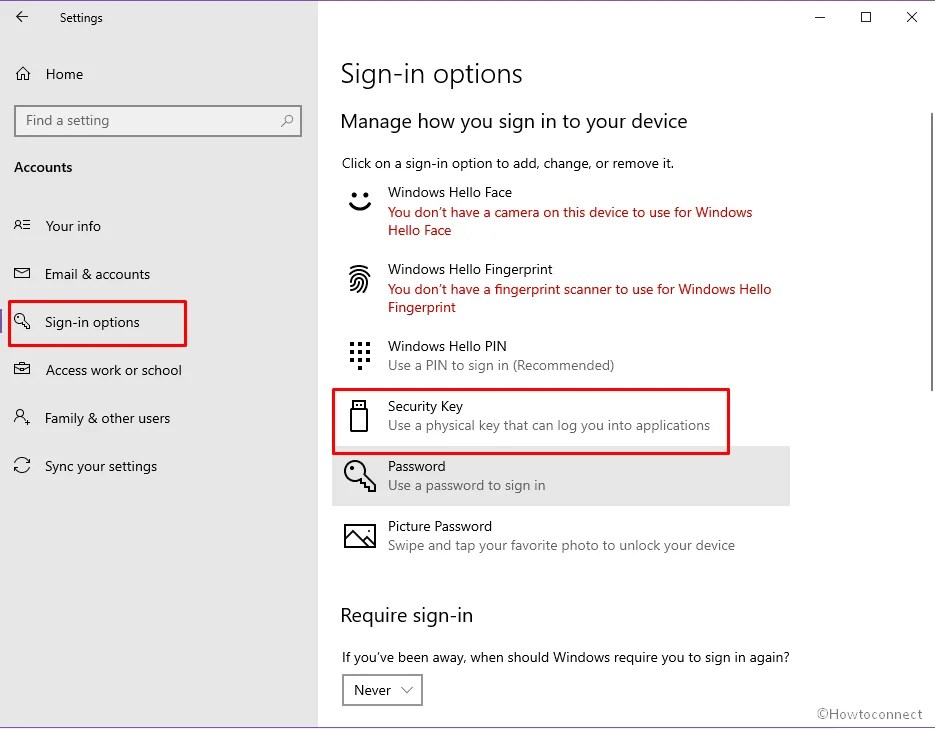The width and height of the screenshot is (935, 729).
Task: Select the Windows Hello PIN icon
Action: 360,356
